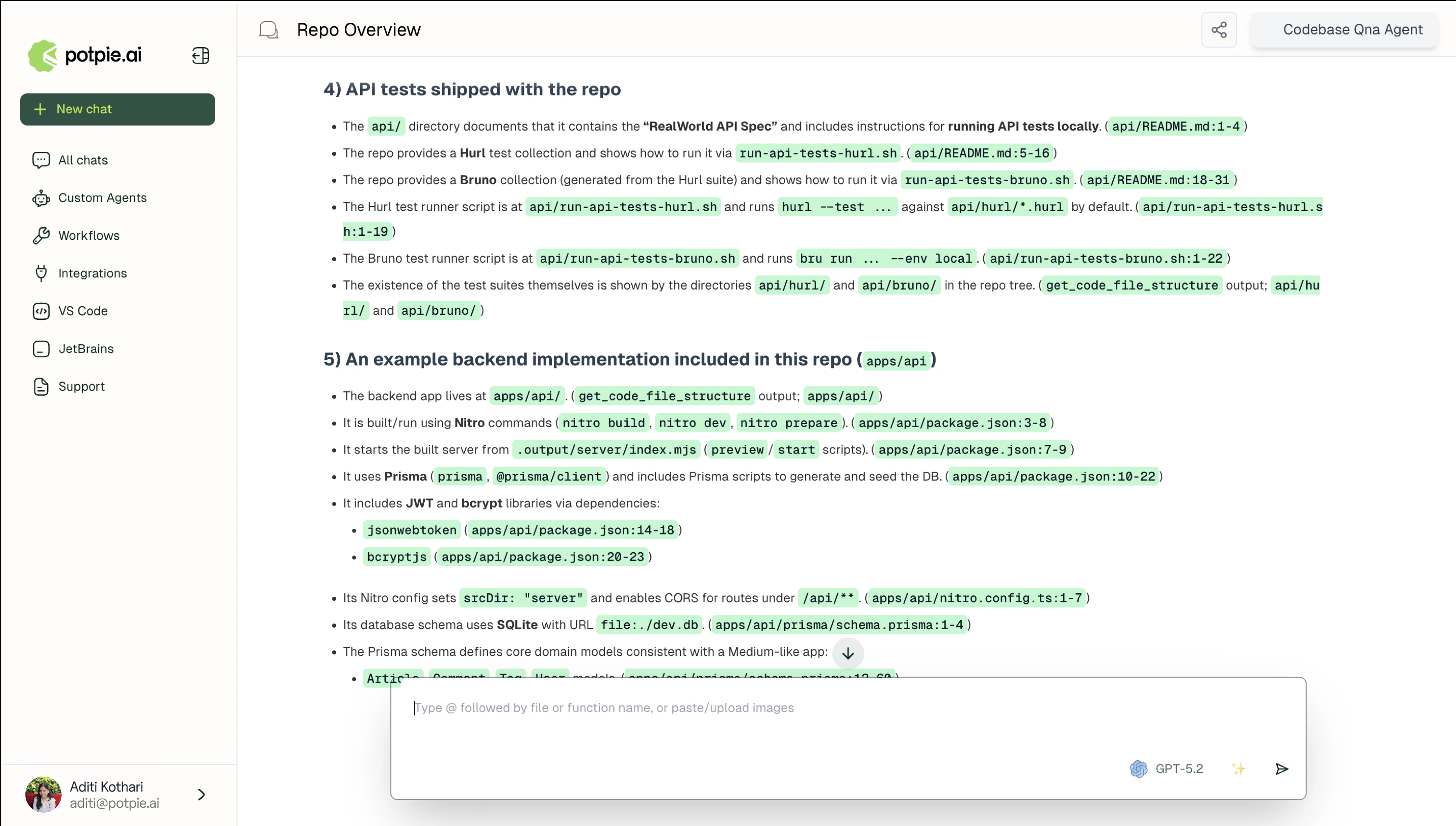Open the Custom Agents section

[x=102, y=197]
